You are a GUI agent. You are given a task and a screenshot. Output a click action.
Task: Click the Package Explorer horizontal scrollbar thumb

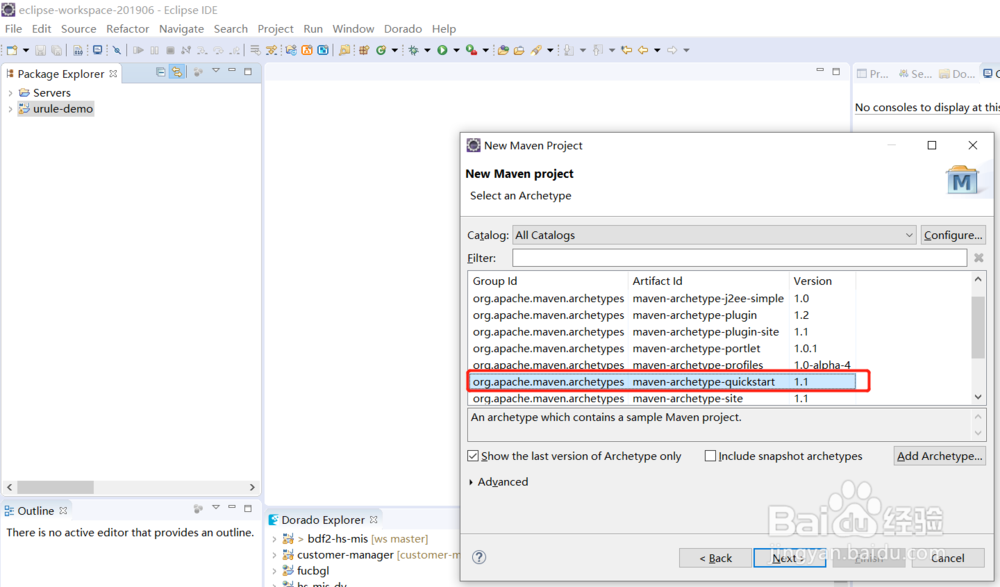[x=55, y=487]
